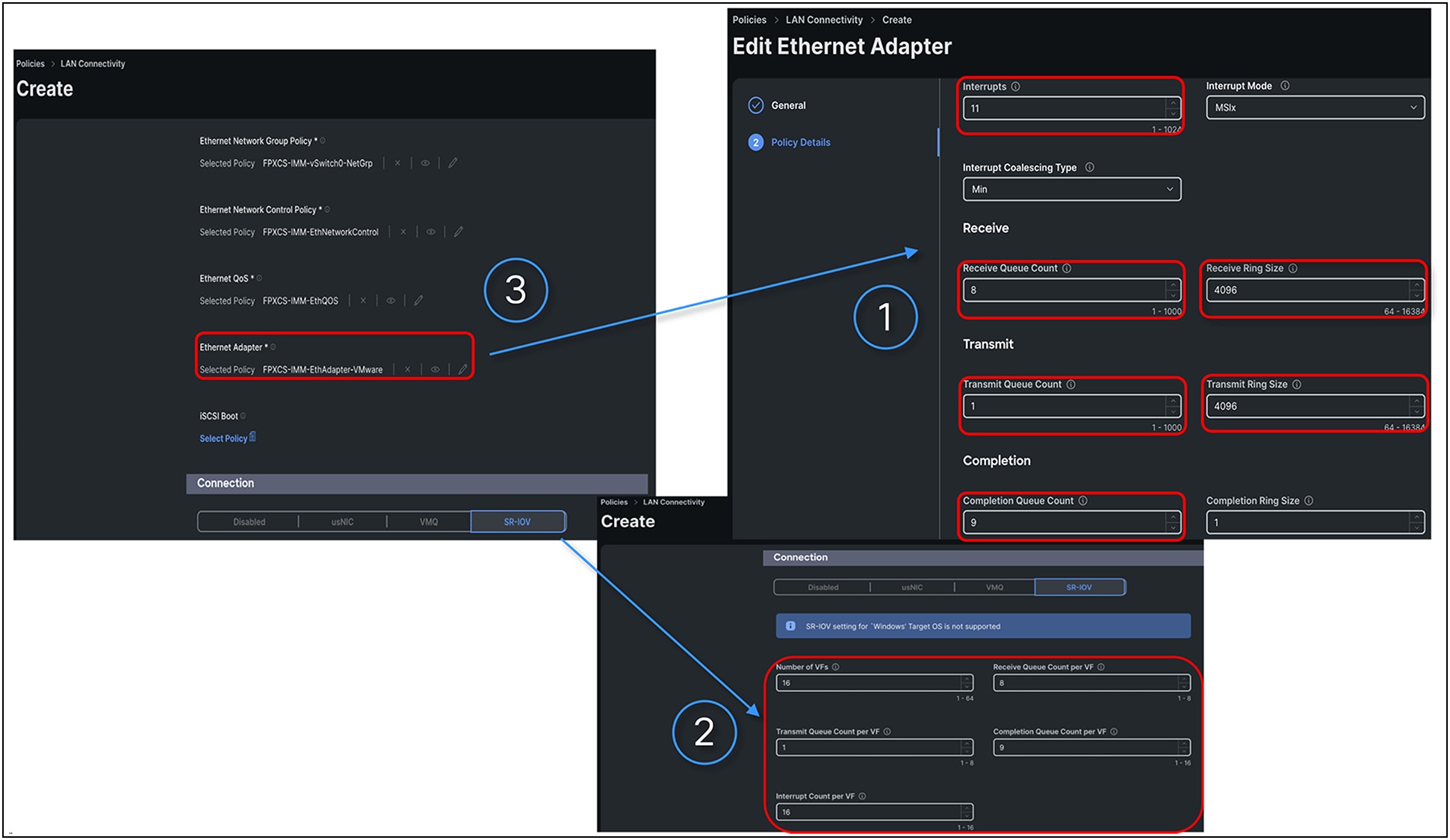Show info tooltip for Completion Ring Size

click(x=1309, y=501)
